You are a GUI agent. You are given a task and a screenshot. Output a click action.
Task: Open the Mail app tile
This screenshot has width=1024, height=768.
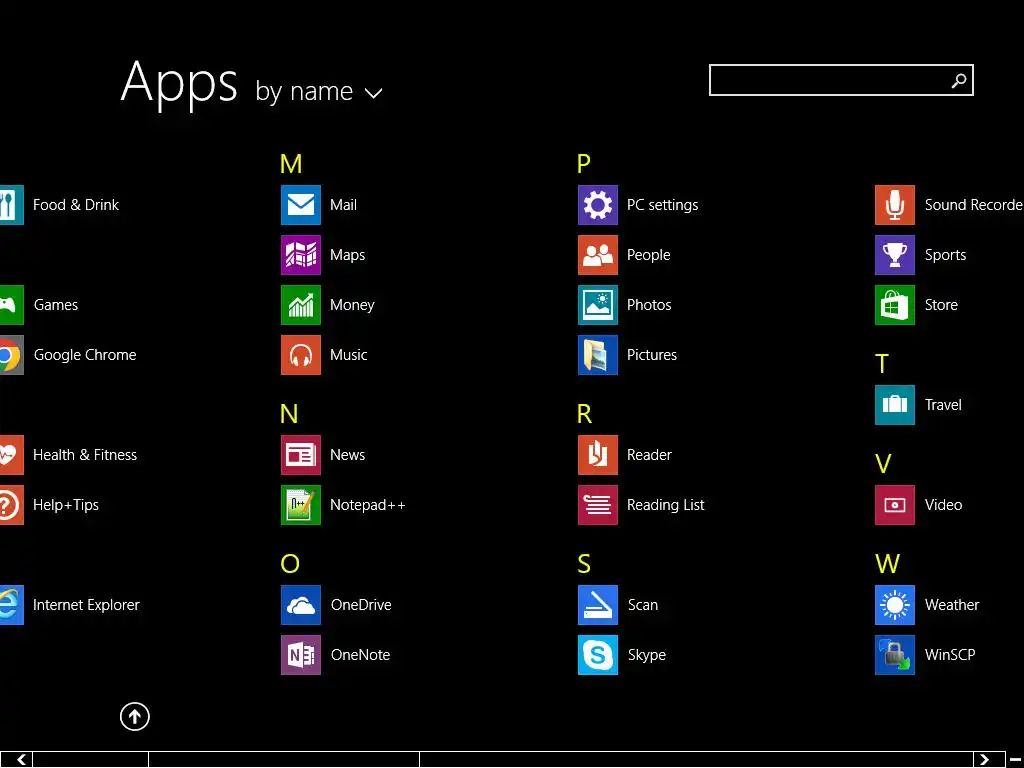coord(300,205)
